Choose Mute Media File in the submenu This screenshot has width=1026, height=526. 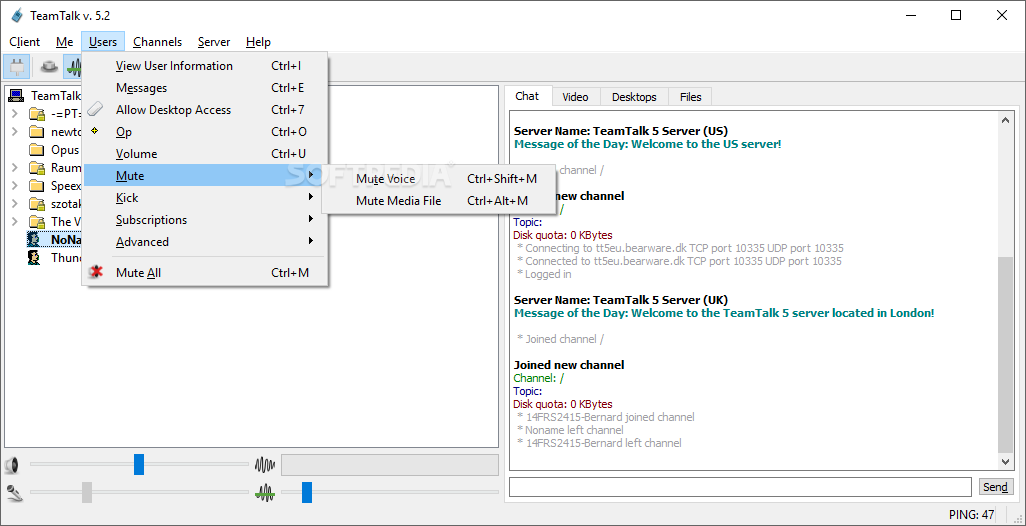click(x=439, y=201)
